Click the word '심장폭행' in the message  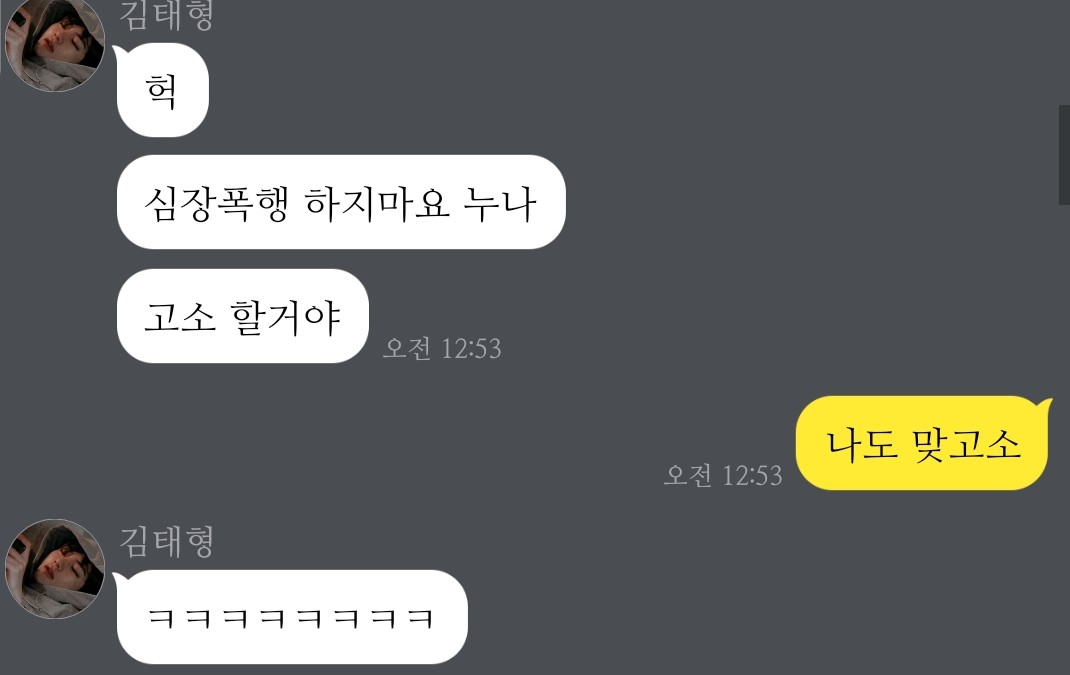pos(216,203)
